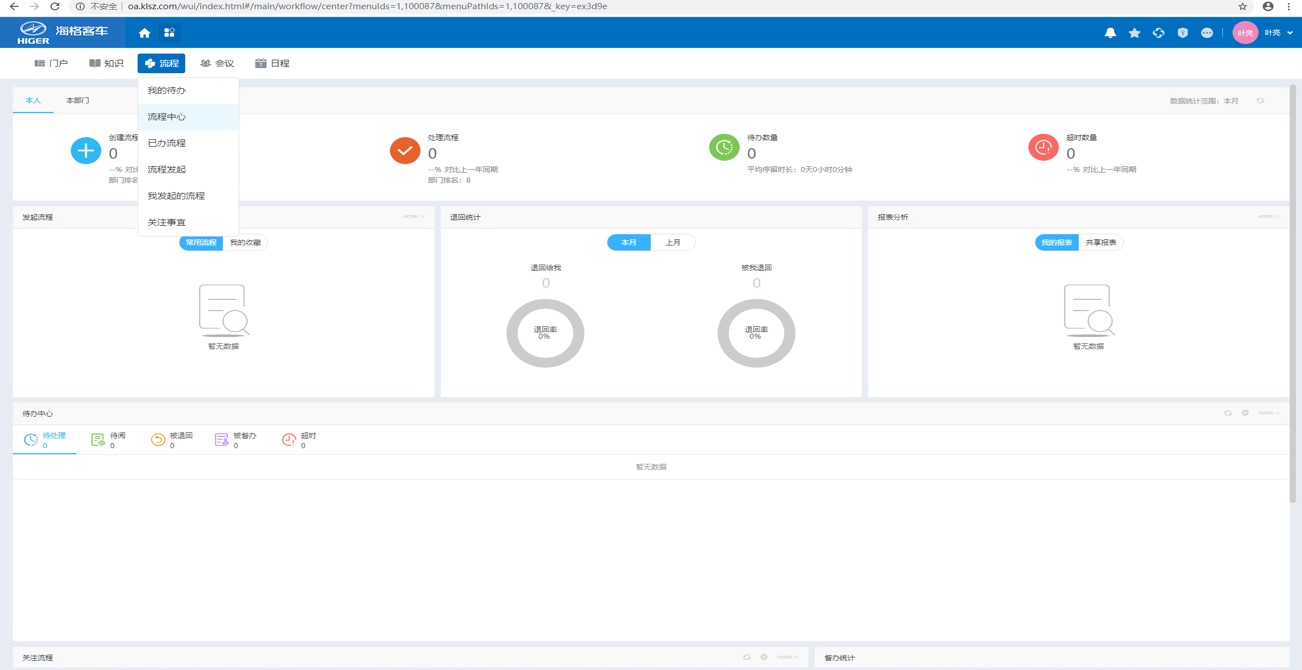Screen dimensions: 1302x670
Task: Toggle 报表分析 to 共享报表
Action: pos(1100,243)
